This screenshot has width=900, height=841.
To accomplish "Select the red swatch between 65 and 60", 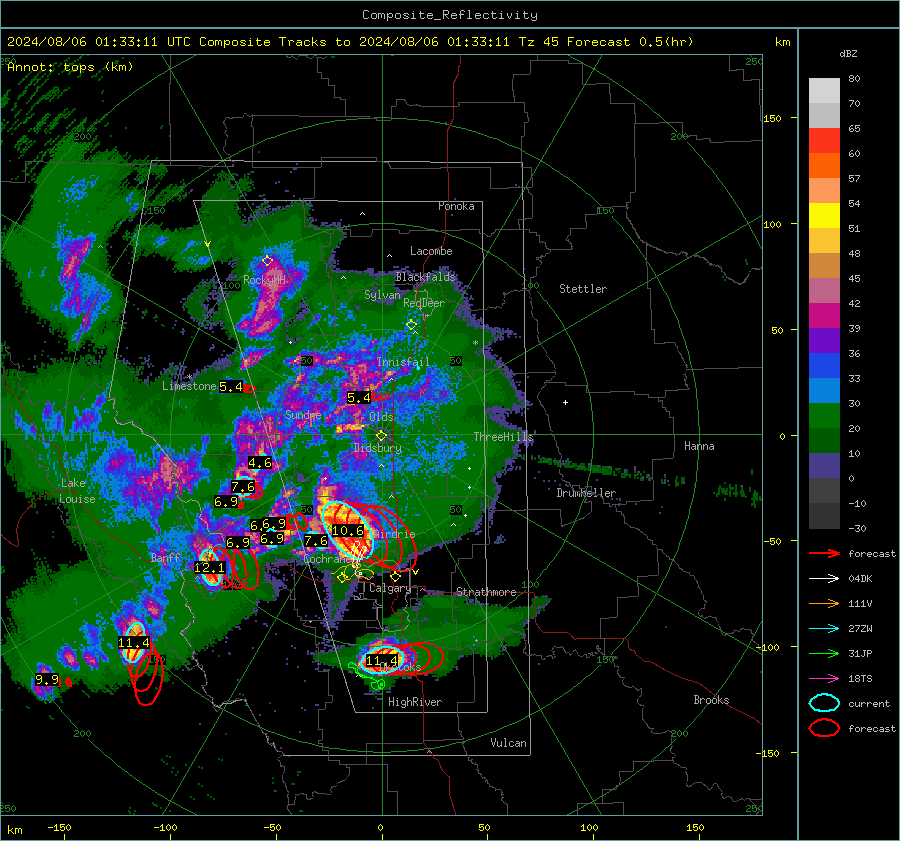I will click(824, 141).
